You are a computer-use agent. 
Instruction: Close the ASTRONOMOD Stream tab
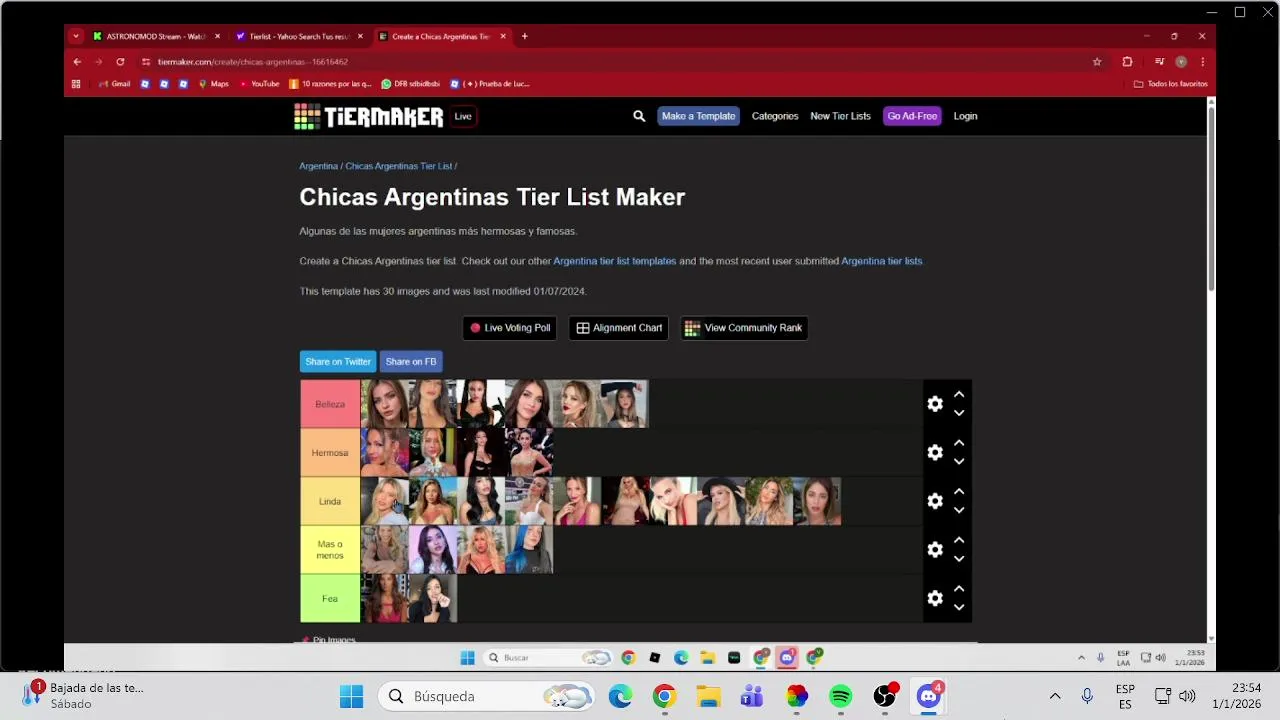217,36
